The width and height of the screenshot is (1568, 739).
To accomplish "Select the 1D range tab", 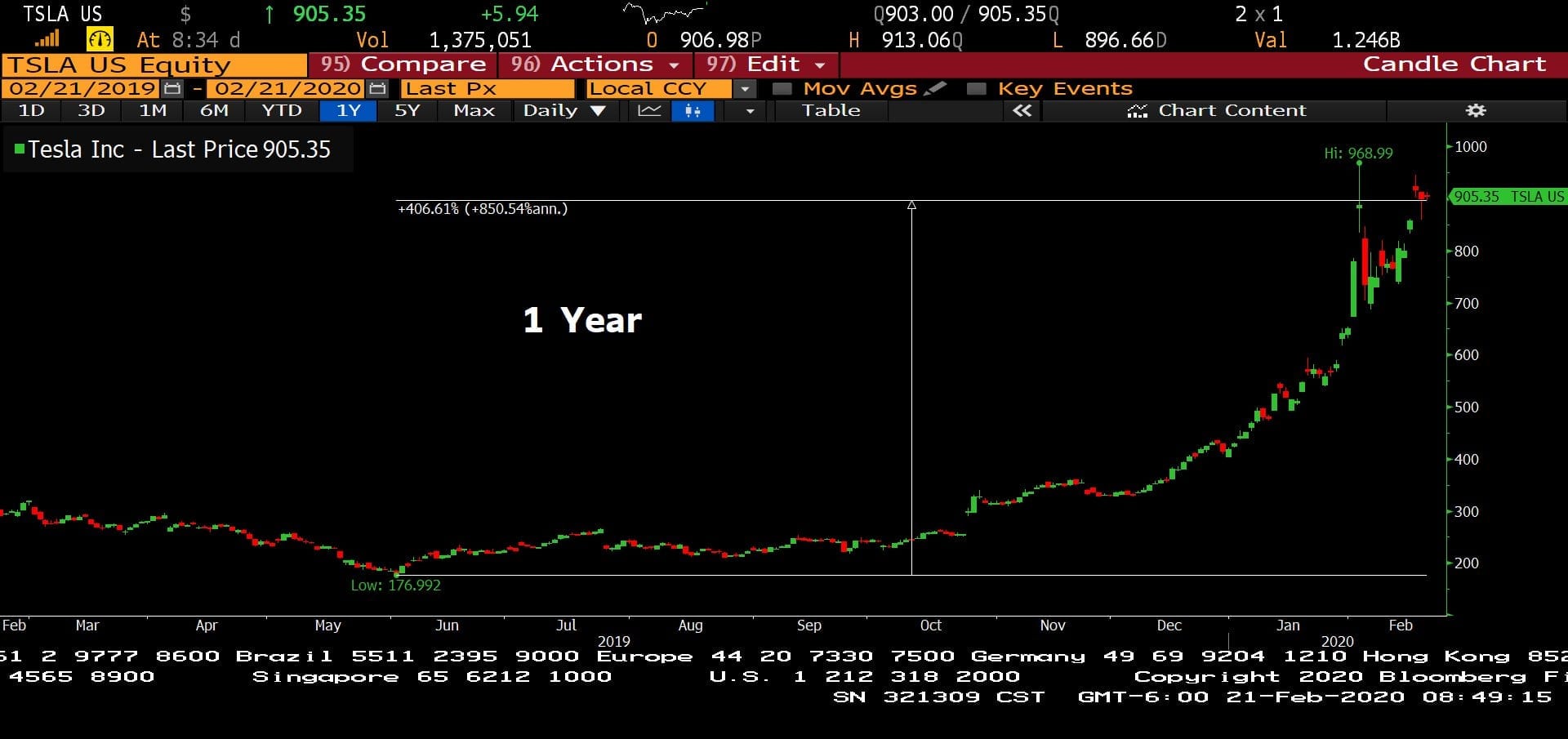I will (x=31, y=110).
